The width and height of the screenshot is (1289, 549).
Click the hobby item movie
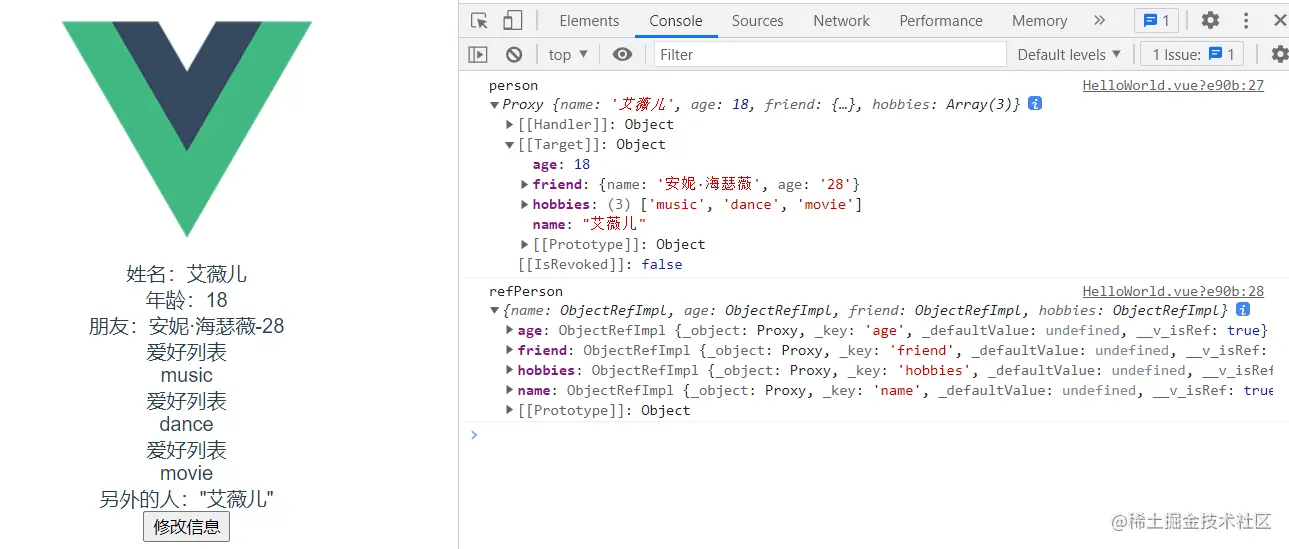pos(186,473)
